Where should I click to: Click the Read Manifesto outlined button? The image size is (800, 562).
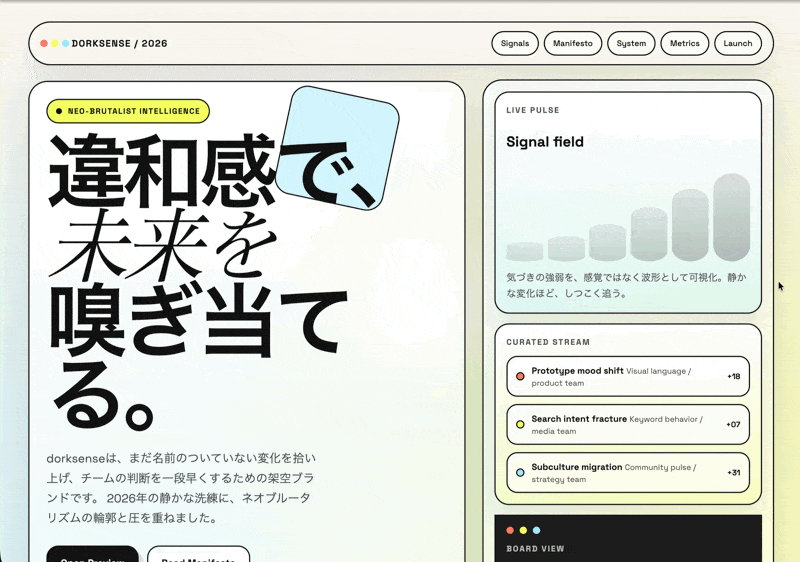[x=198, y=555]
